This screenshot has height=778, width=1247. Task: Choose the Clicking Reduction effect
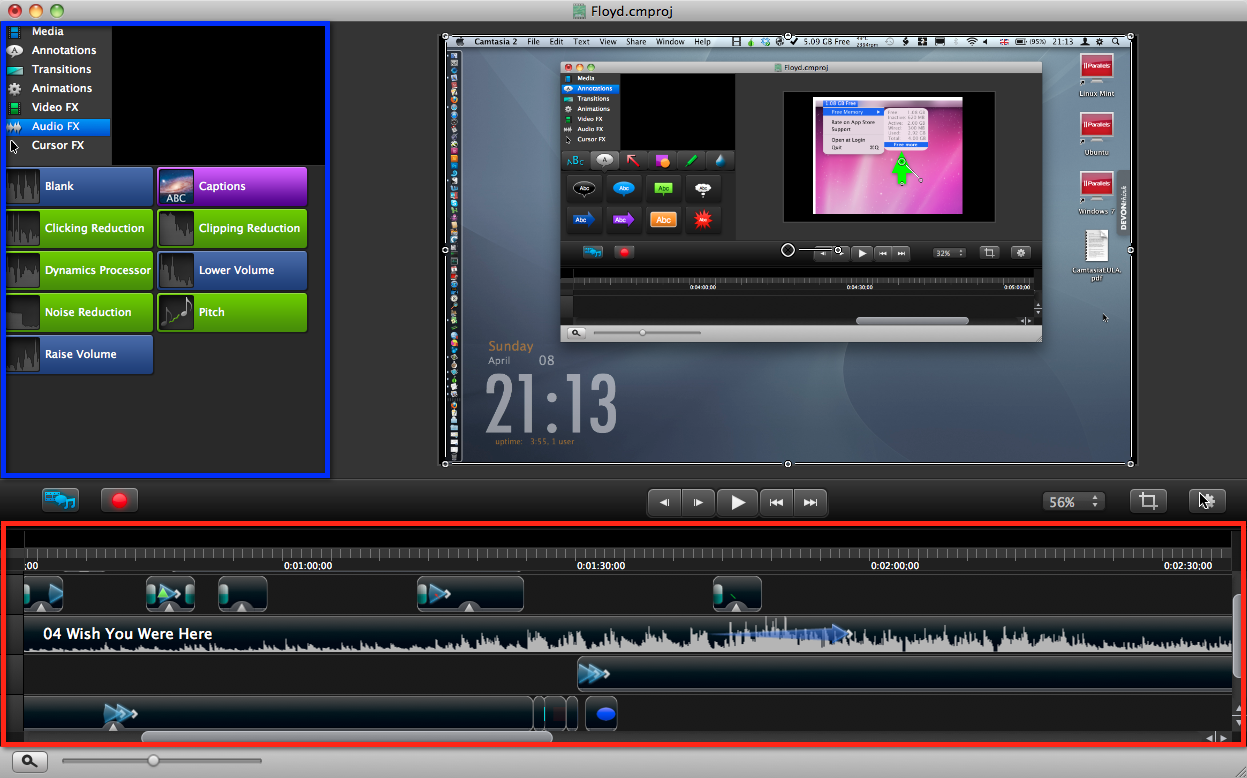click(x=79, y=228)
